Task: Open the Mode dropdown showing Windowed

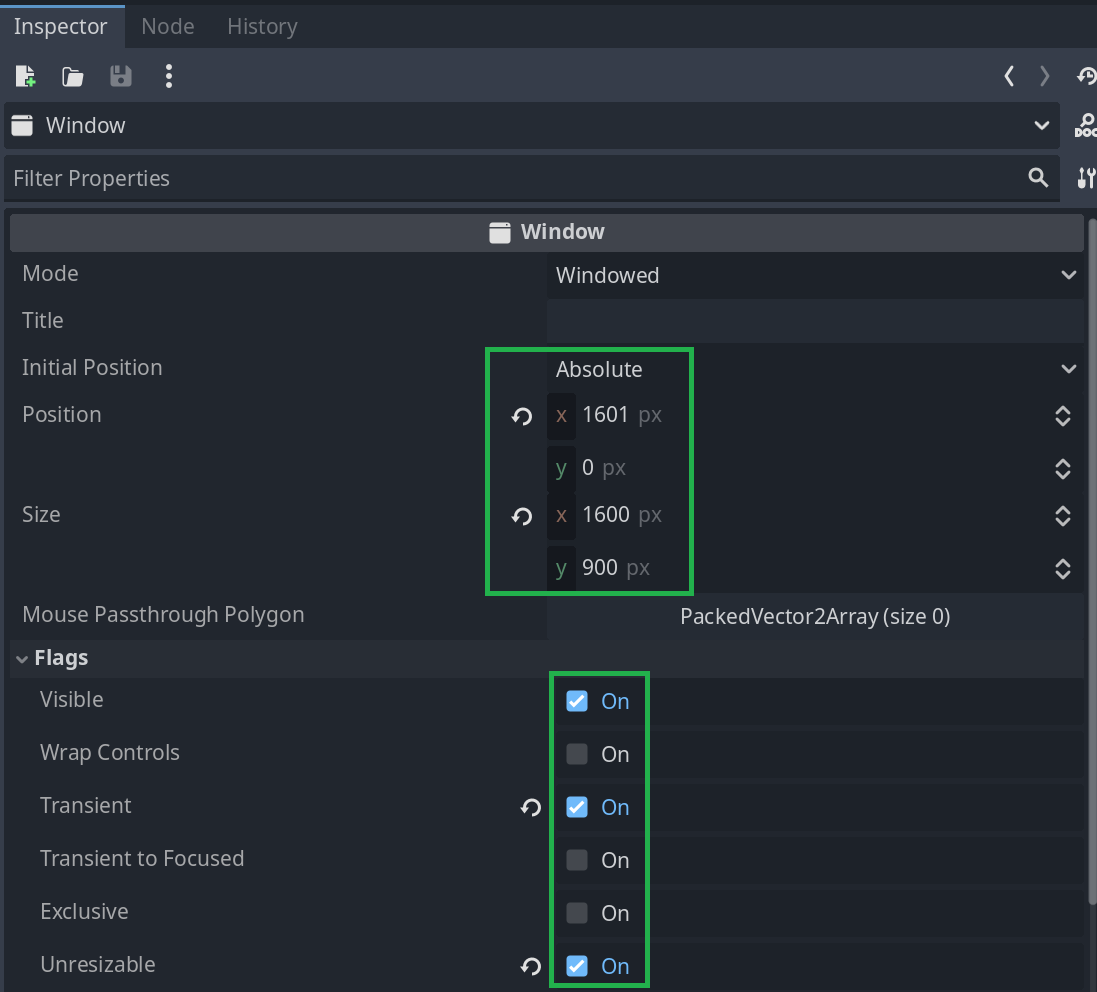Action: (815, 275)
